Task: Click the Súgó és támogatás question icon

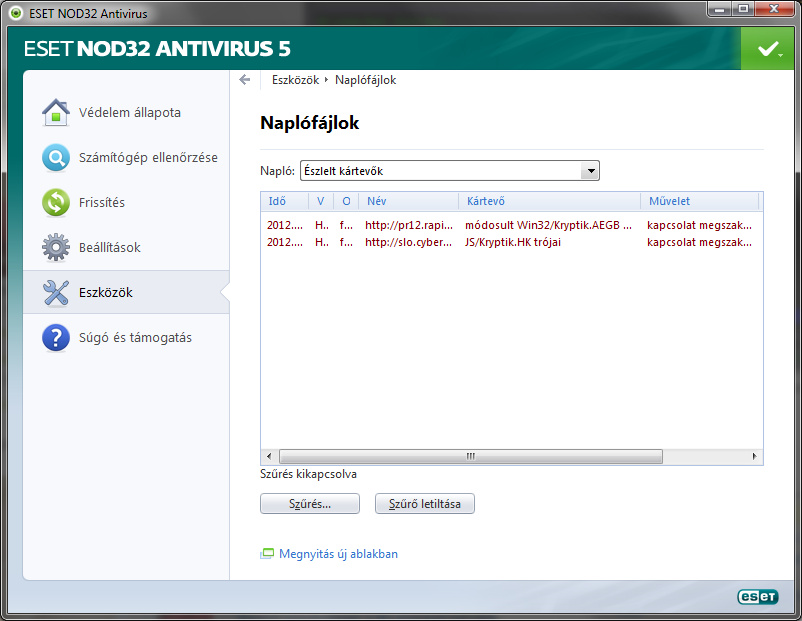Action: coord(56,338)
